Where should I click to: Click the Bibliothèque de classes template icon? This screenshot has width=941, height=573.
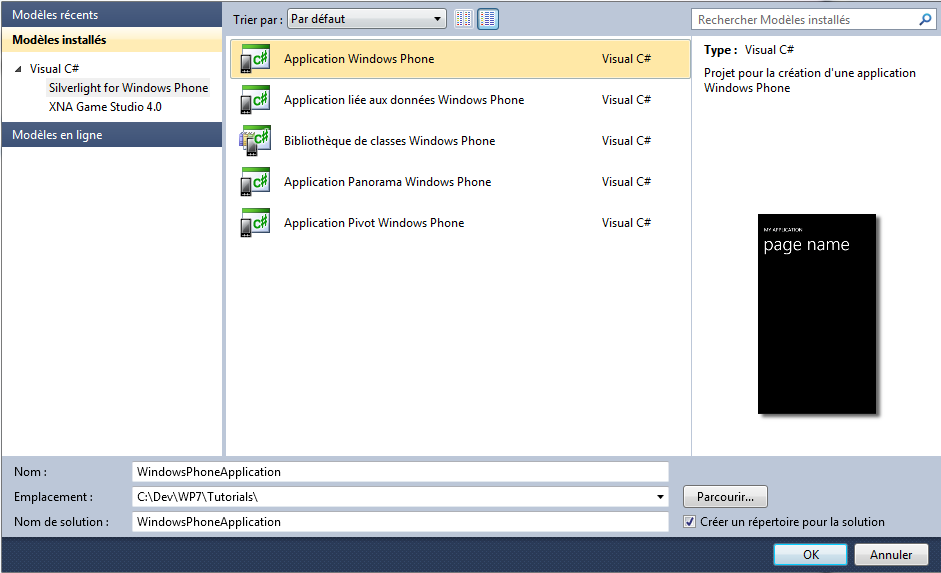point(255,142)
